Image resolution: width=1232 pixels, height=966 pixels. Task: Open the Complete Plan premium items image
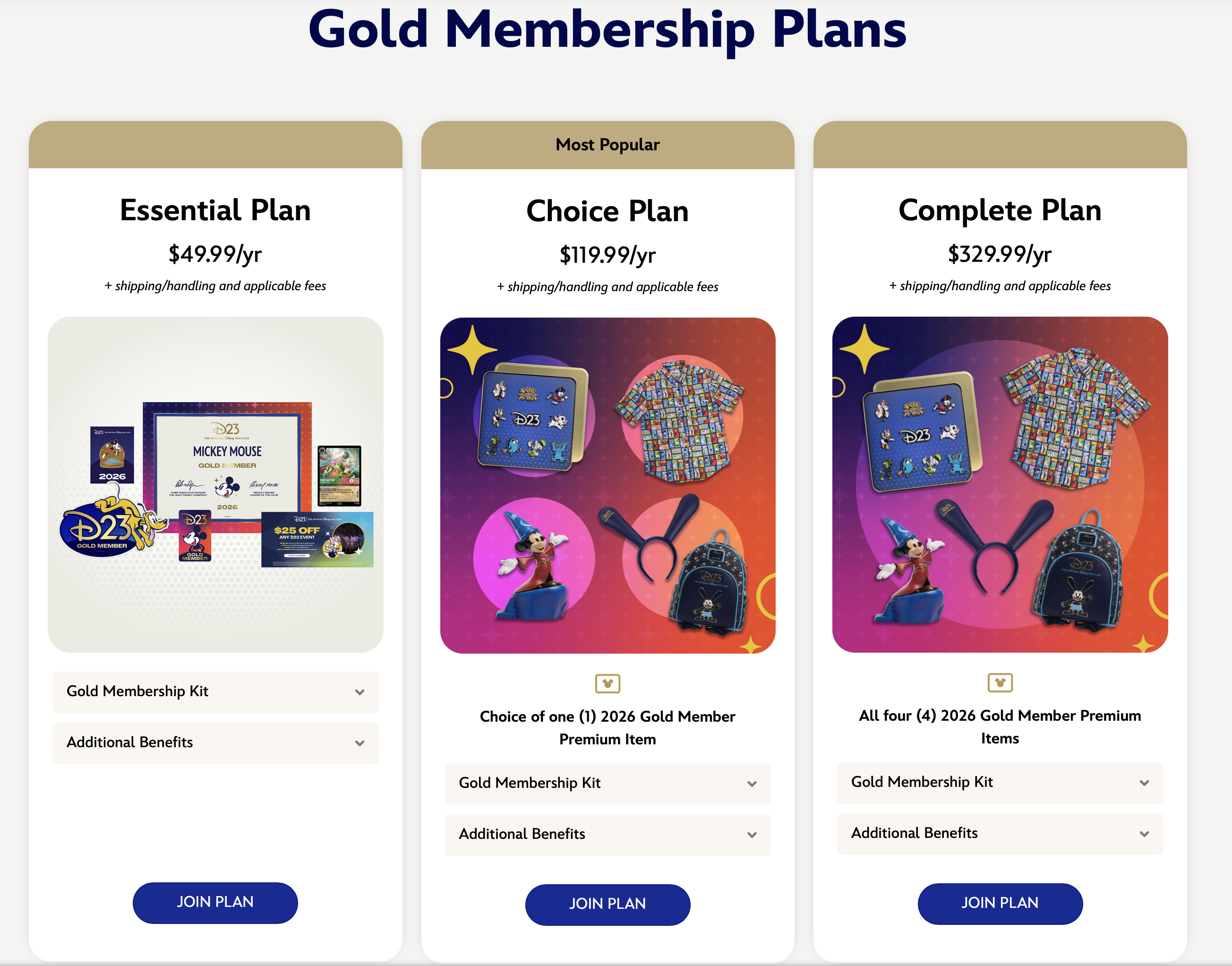click(1000, 484)
